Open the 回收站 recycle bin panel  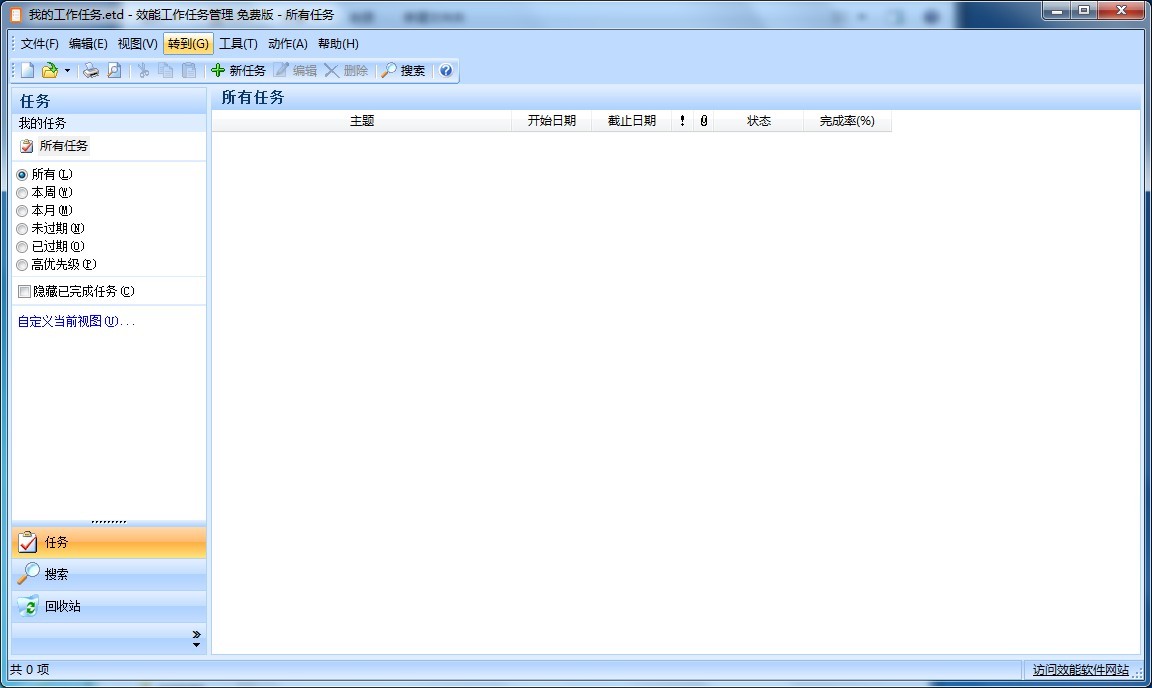point(62,606)
